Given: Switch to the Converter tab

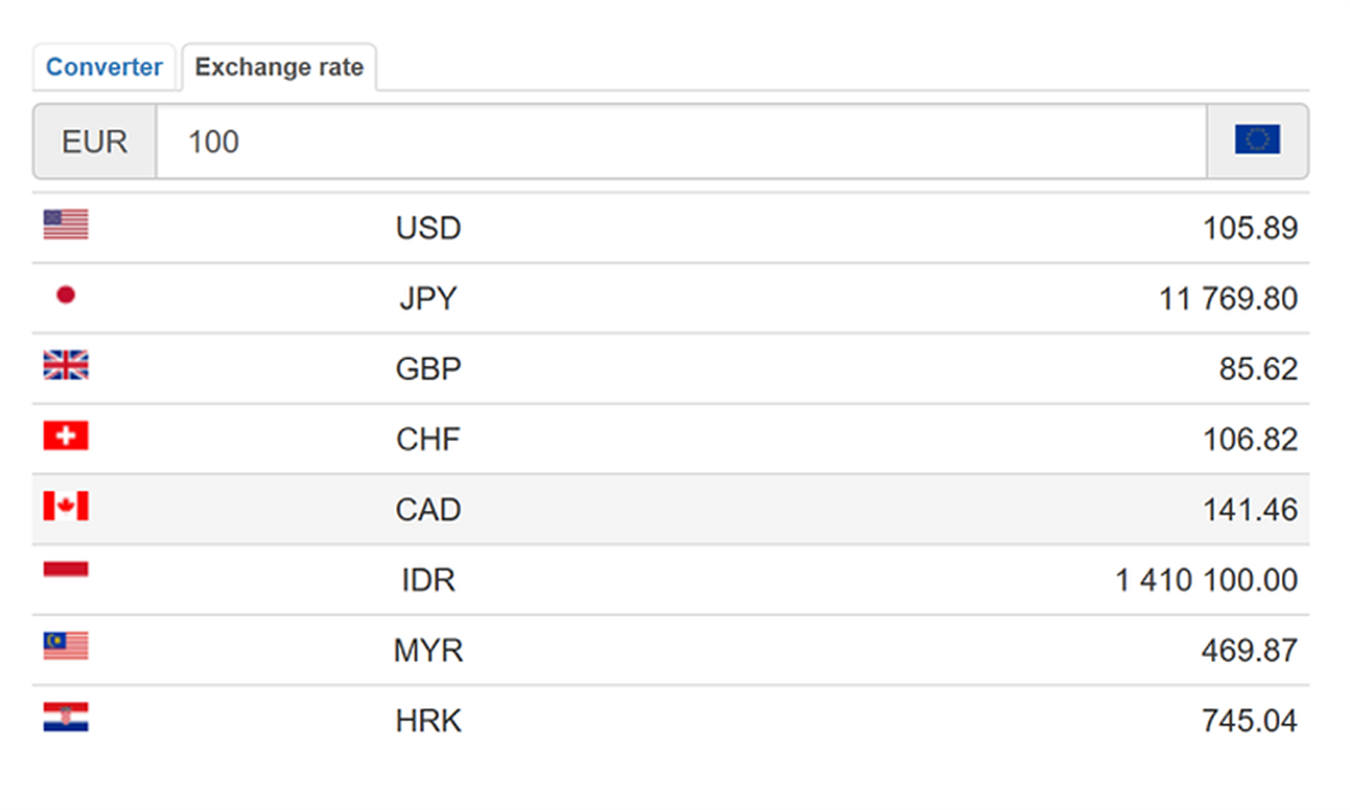Looking at the screenshot, I should pyautogui.click(x=104, y=67).
